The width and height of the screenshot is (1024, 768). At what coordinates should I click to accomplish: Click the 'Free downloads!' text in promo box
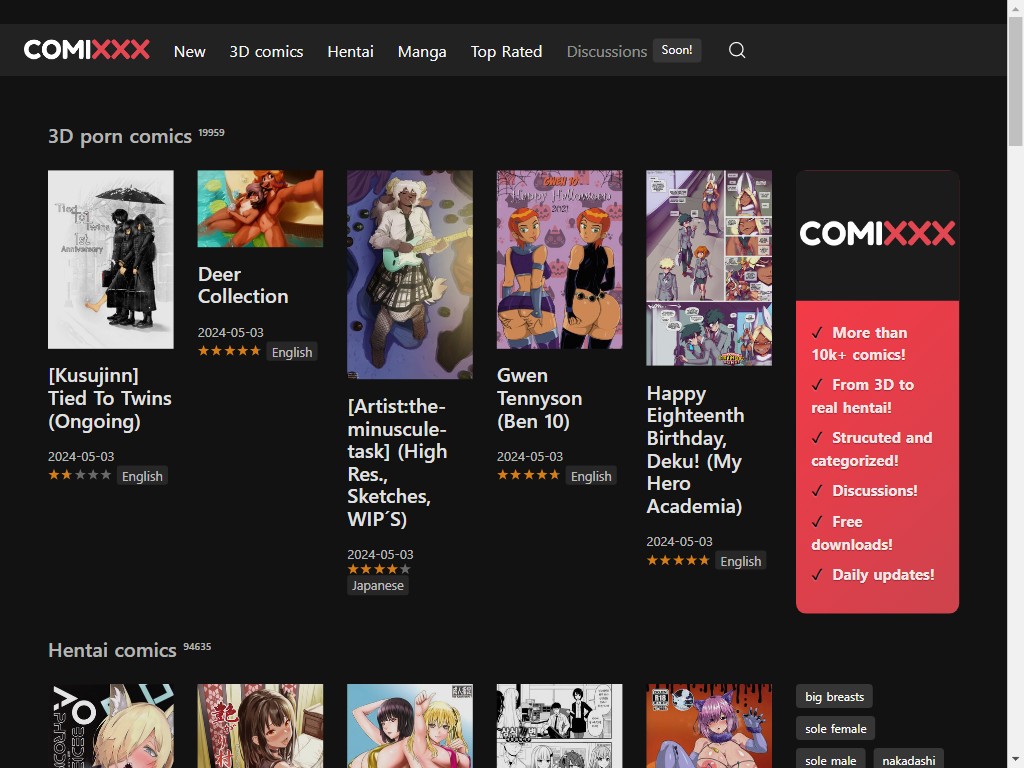point(851,533)
